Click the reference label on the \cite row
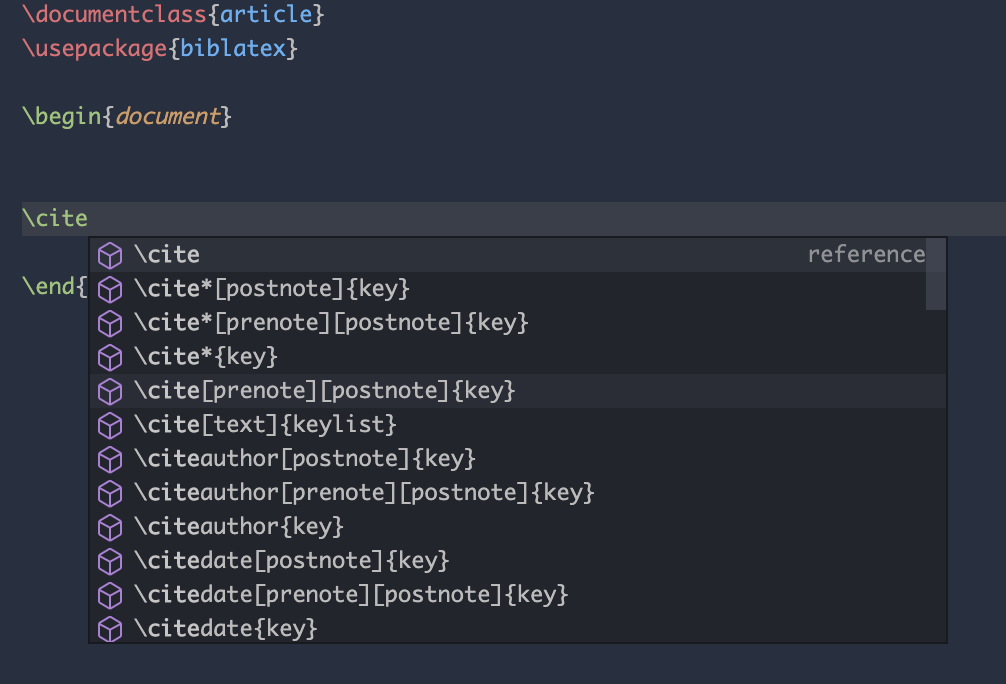Image resolution: width=1006 pixels, height=684 pixels. click(x=867, y=254)
